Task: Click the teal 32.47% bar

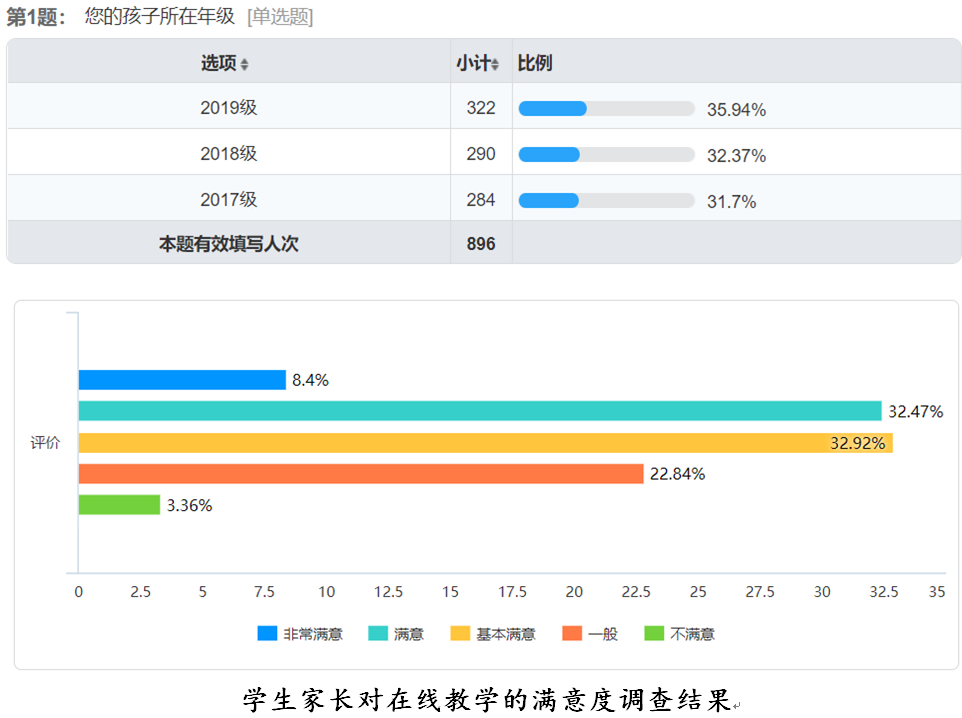Action: [x=480, y=411]
